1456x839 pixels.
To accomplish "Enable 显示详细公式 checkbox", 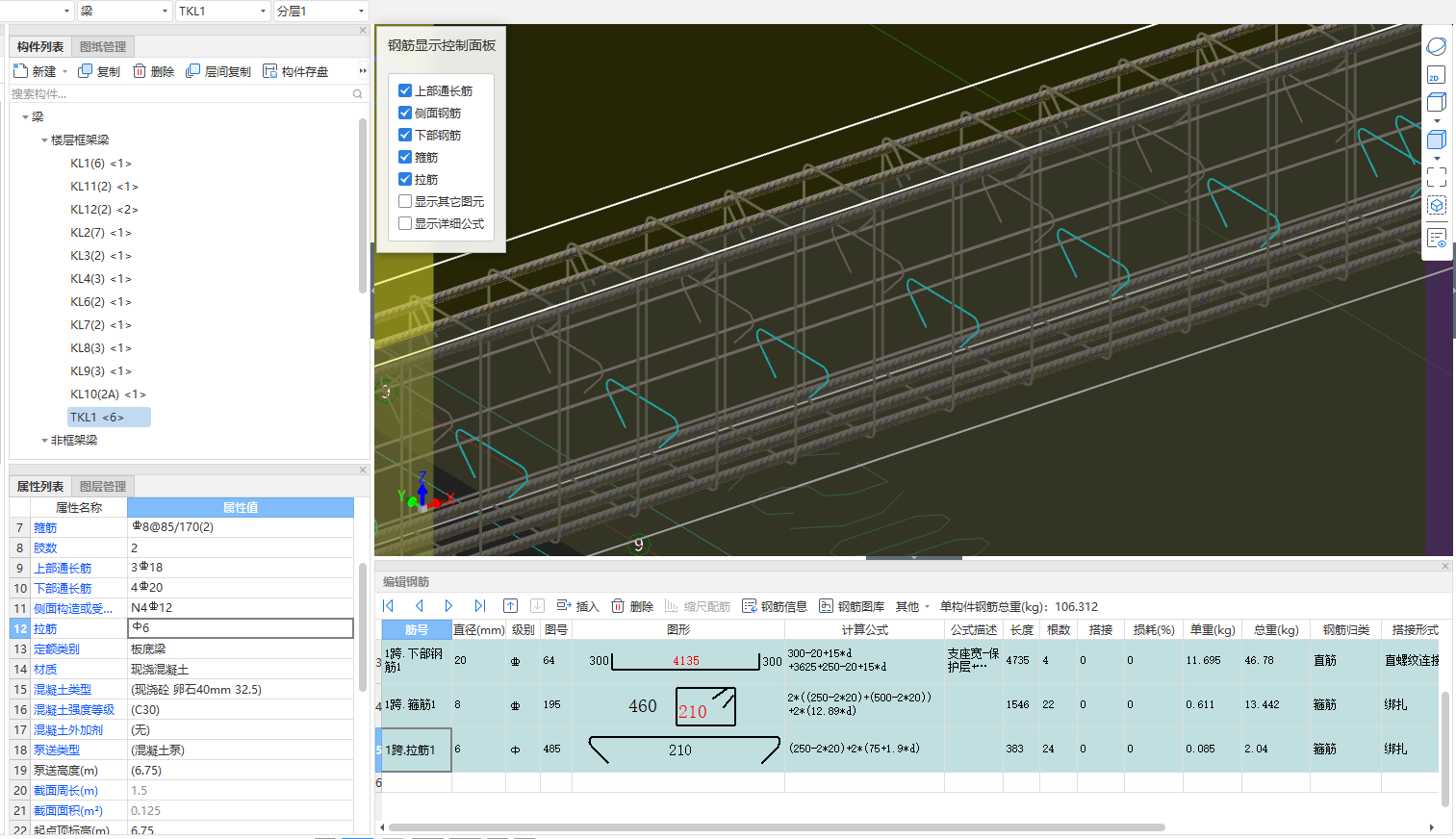I will pyautogui.click(x=405, y=223).
